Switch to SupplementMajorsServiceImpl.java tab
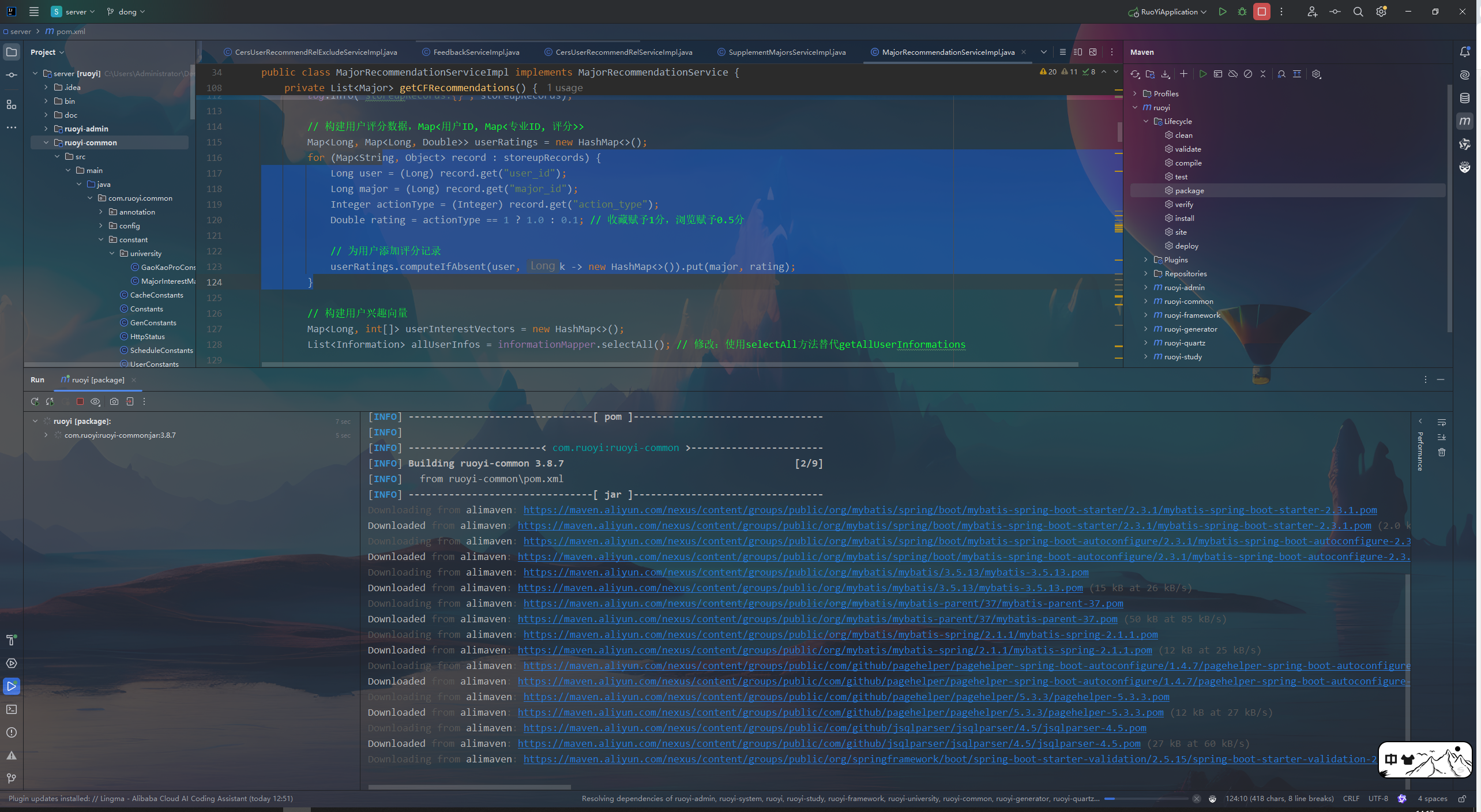1481x812 pixels. point(787,52)
